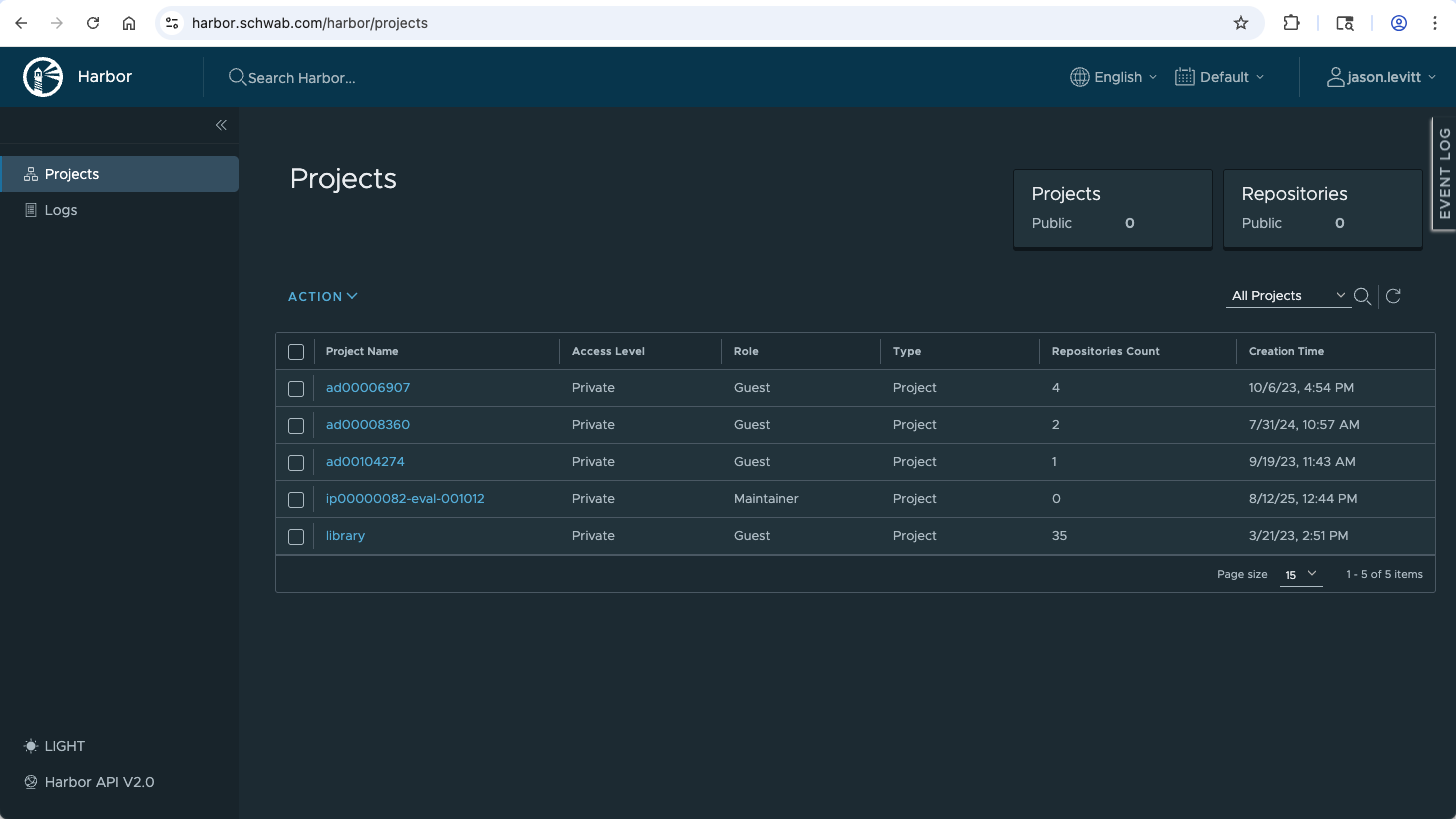The height and width of the screenshot is (819, 1456).
Task: Change the Page size dropdown
Action: 1300,574
